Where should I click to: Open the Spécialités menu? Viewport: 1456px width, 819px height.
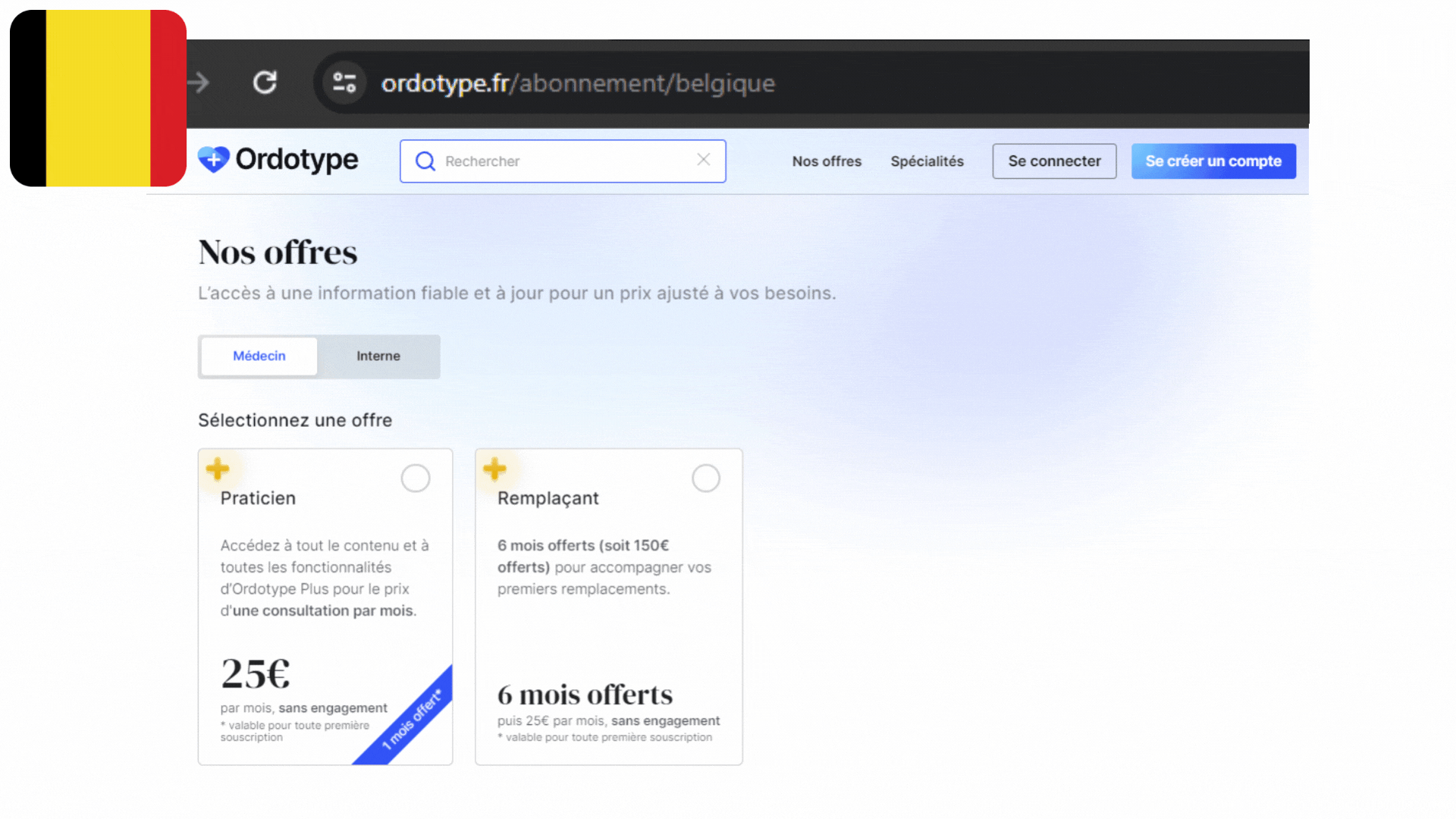[x=927, y=162]
